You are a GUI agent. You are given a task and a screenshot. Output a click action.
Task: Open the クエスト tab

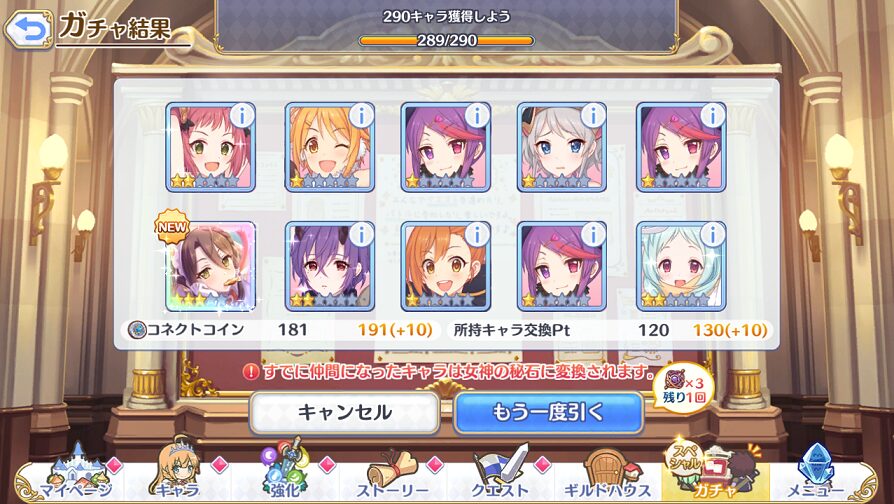coord(500,475)
